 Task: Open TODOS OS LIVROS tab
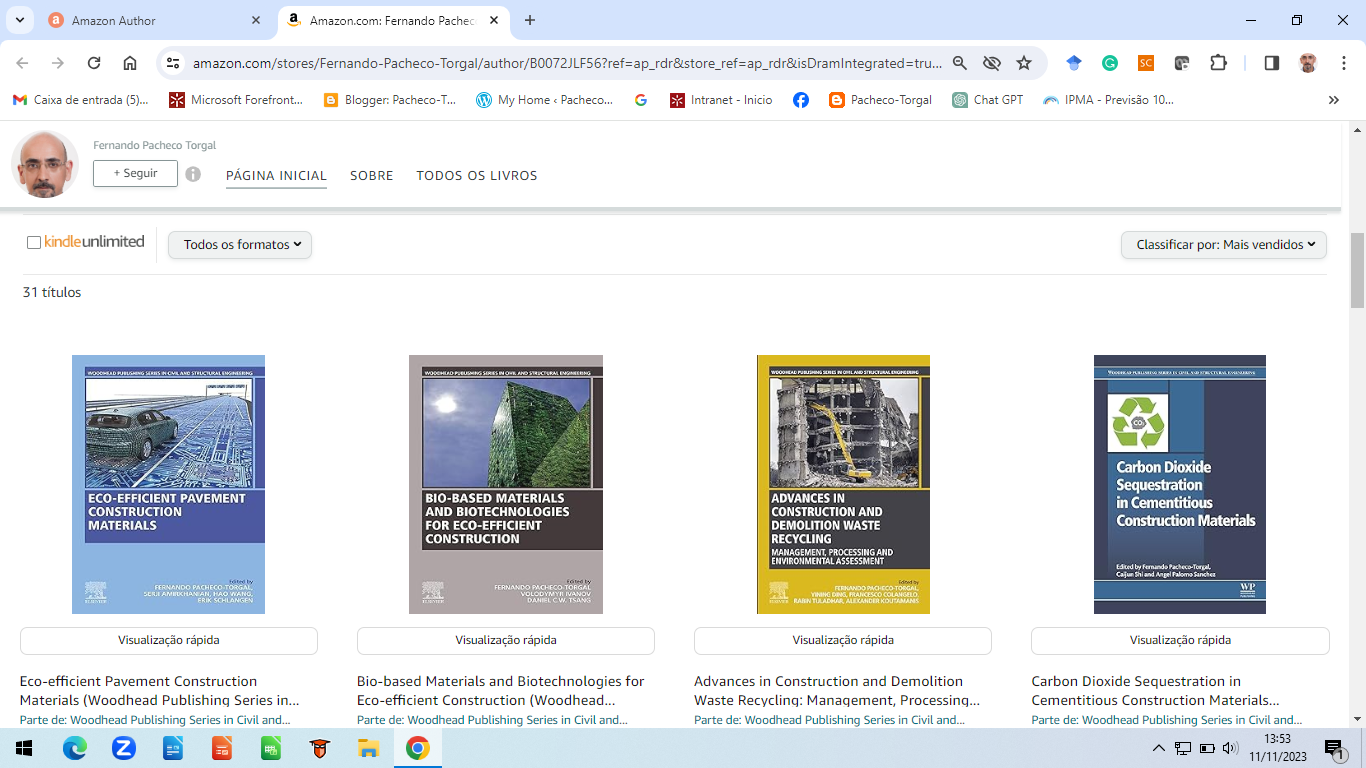[477, 175]
